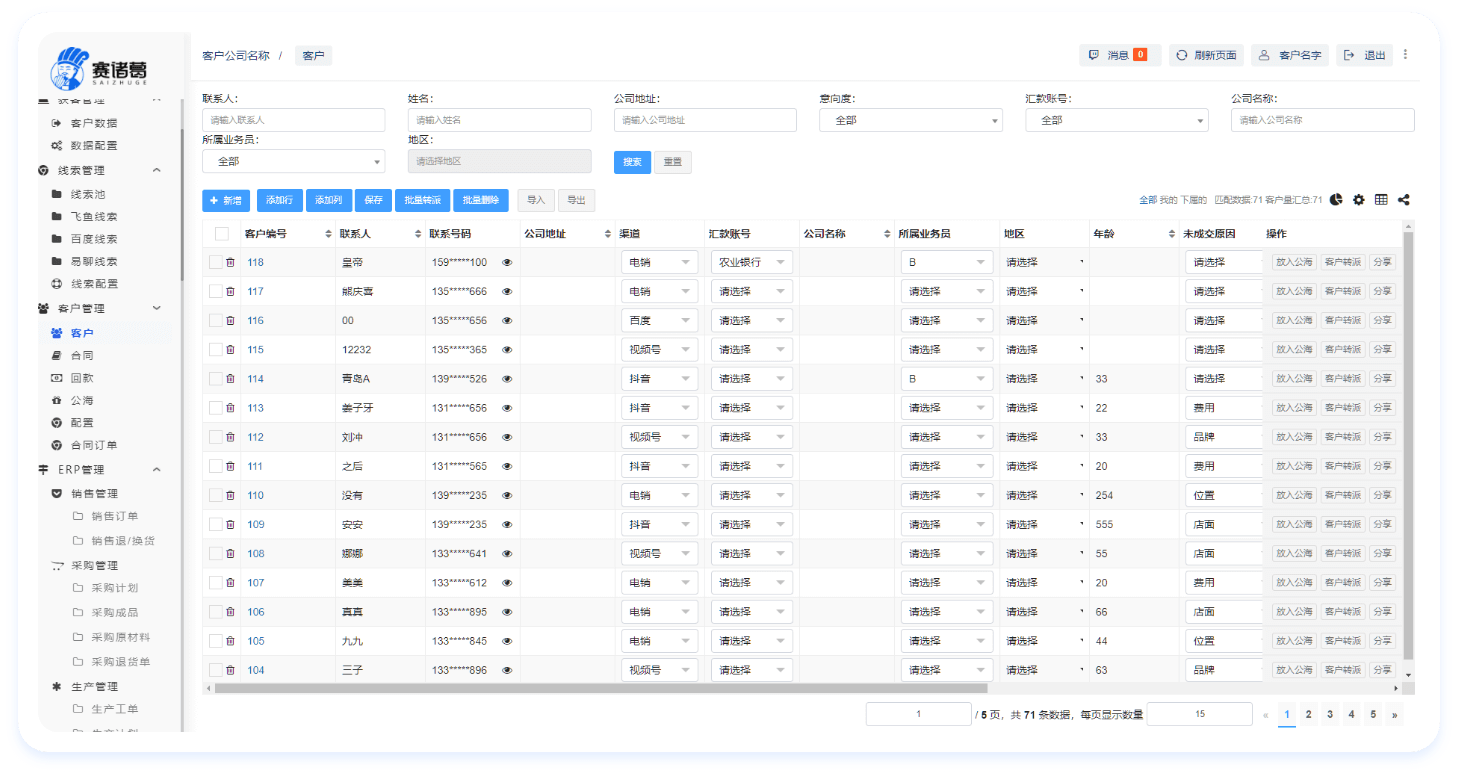This screenshot has width=1458, height=776.
Task: Collapse the 线索管理 sidebar group
Action: pos(157,170)
